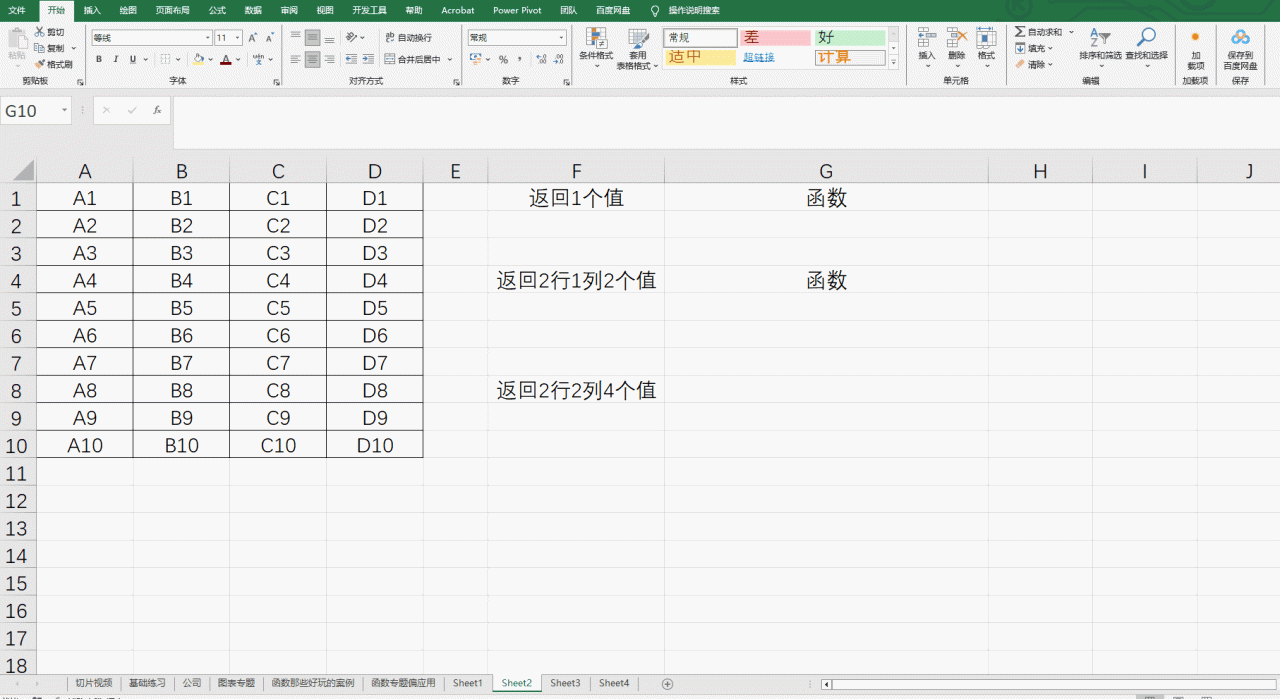Open the font size dropdown showing 11
Image resolution: width=1280 pixels, height=699 pixels.
tap(237, 38)
